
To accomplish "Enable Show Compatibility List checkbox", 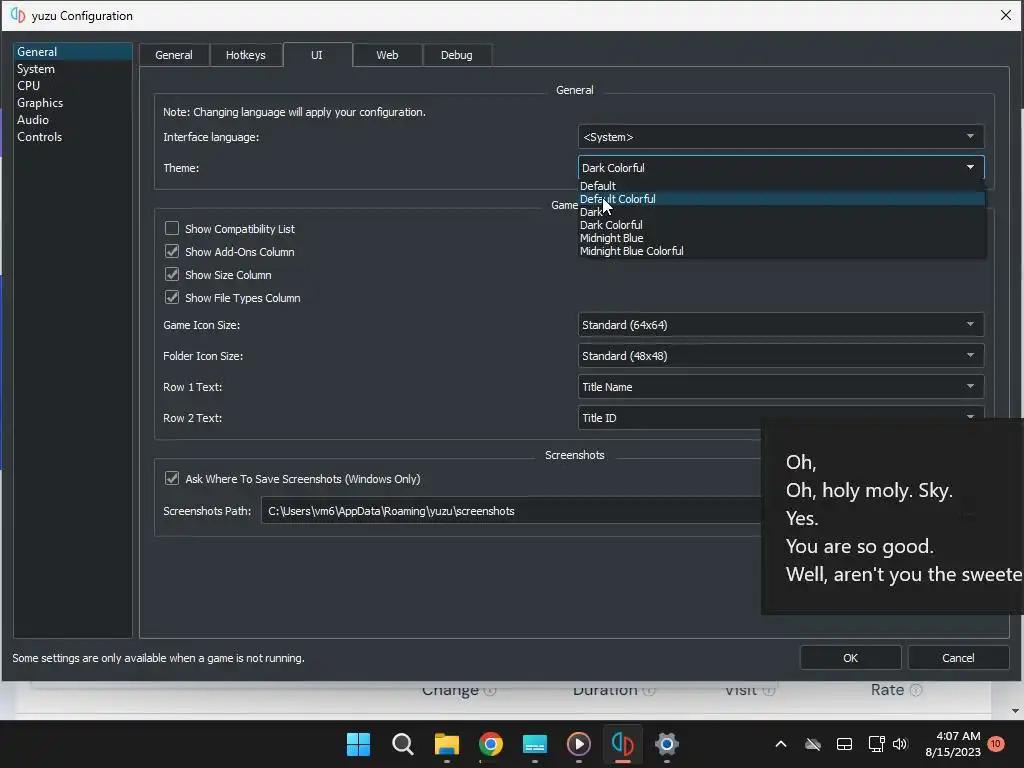I will coord(172,228).
